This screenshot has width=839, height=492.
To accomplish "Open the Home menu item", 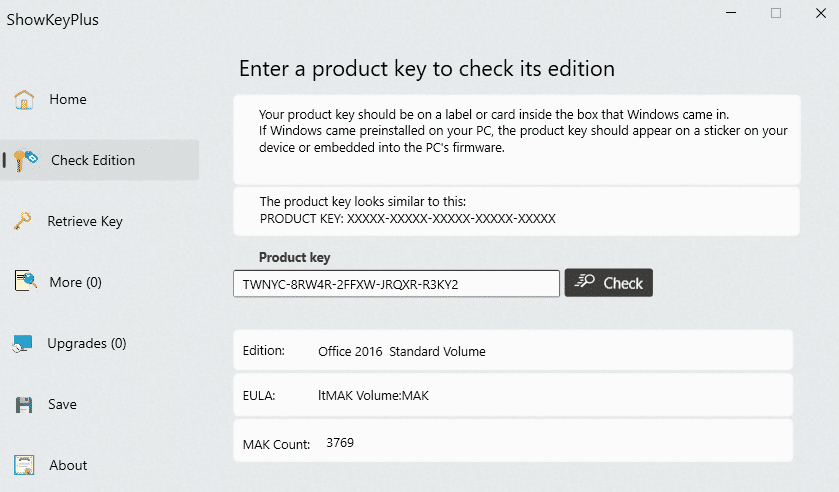I will pos(68,99).
